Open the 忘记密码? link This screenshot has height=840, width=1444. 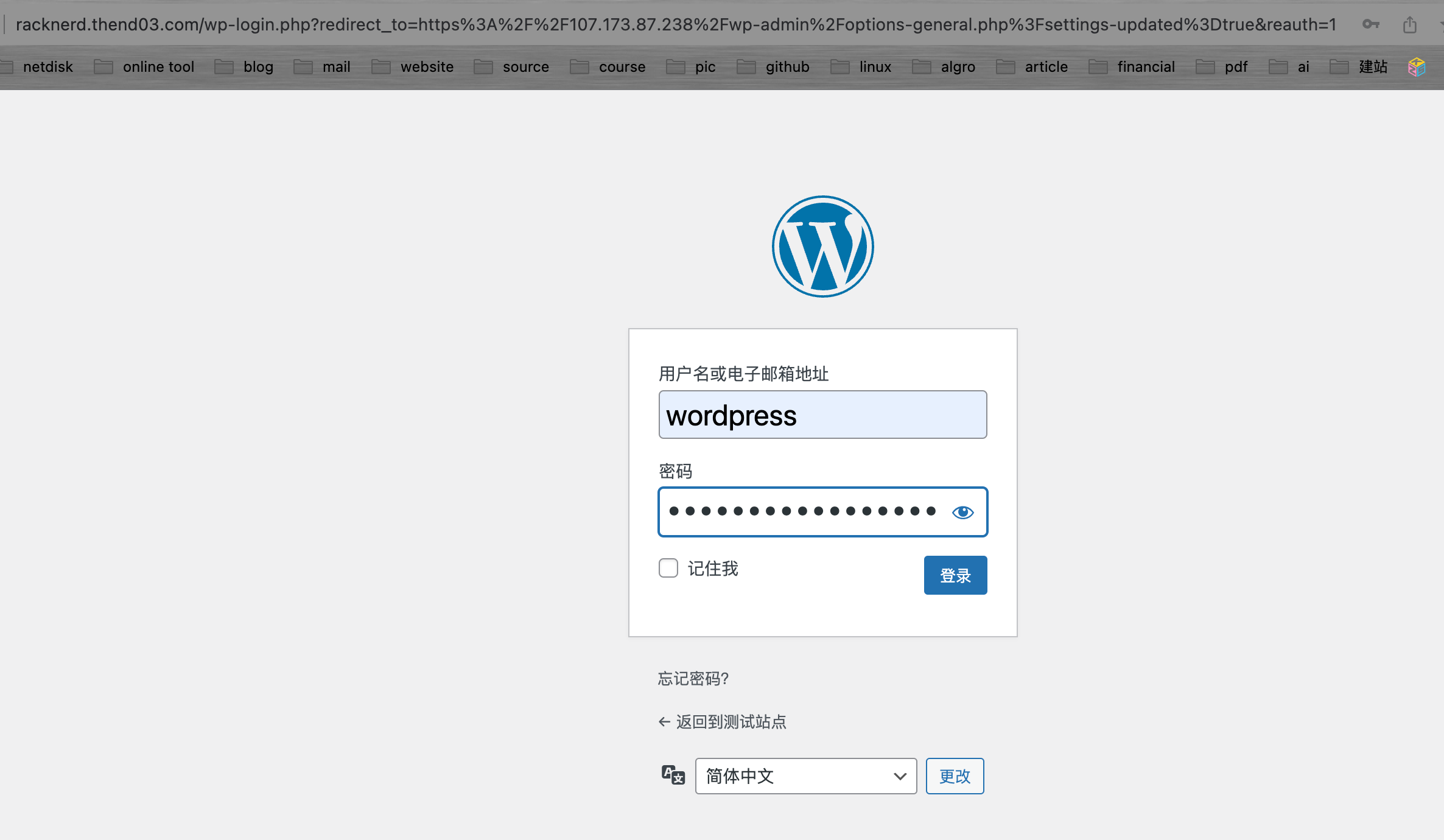(693, 678)
